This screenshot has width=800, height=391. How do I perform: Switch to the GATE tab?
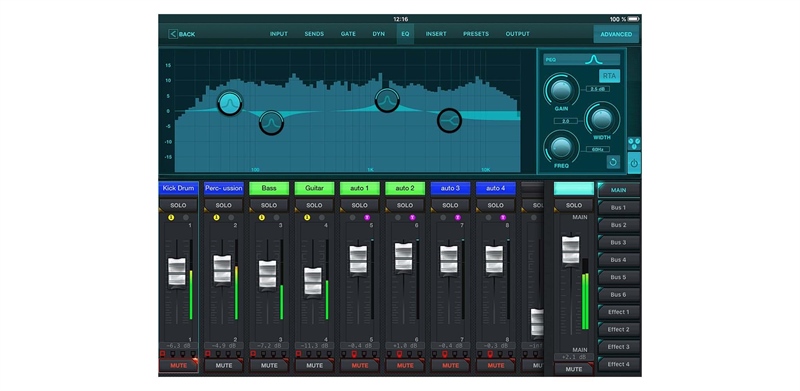[348, 34]
